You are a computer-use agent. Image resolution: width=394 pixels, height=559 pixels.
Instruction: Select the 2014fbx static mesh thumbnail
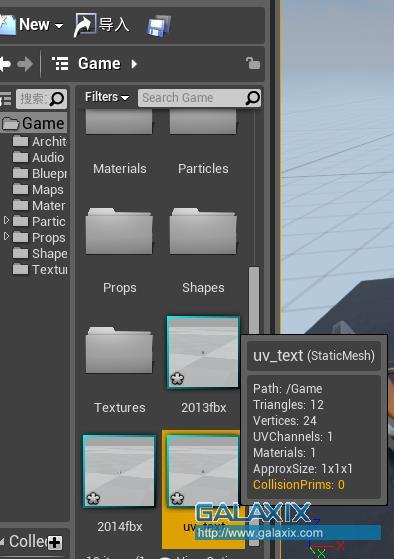[x=119, y=471]
